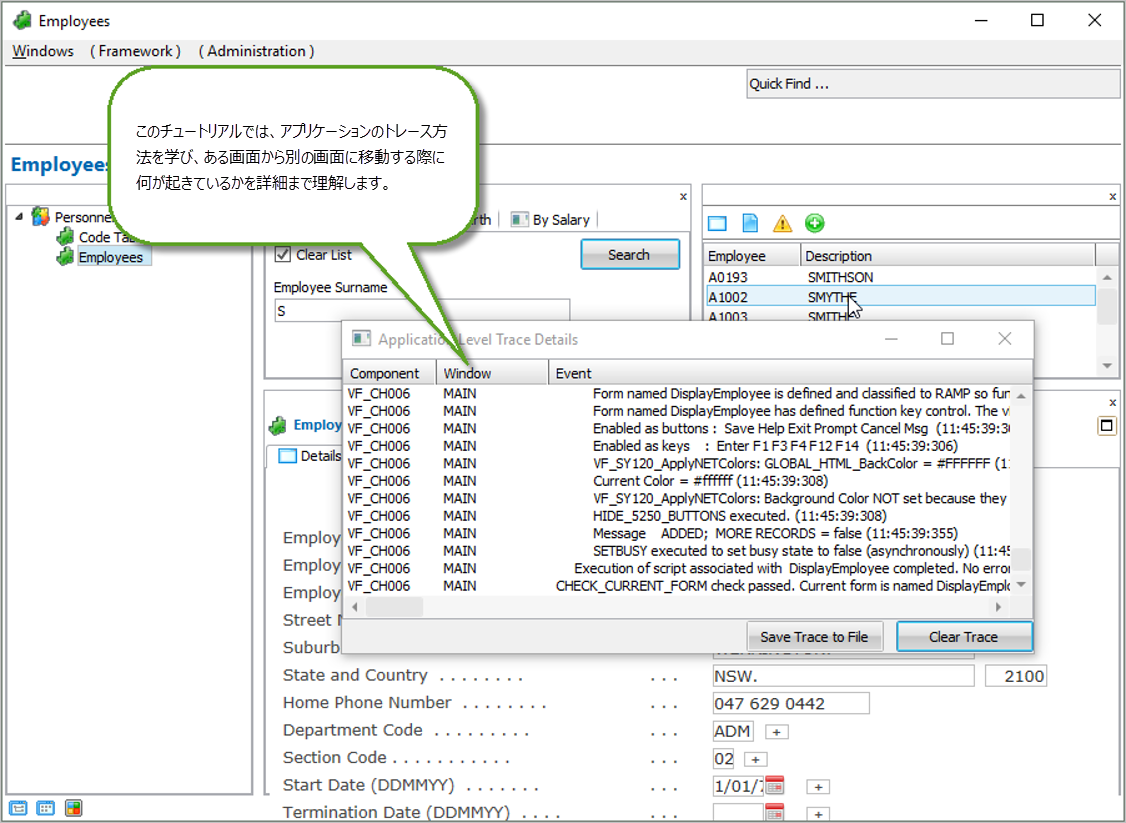Image resolution: width=1126 pixels, height=823 pixels.
Task: Click the Window column header in trace
Action: point(493,373)
